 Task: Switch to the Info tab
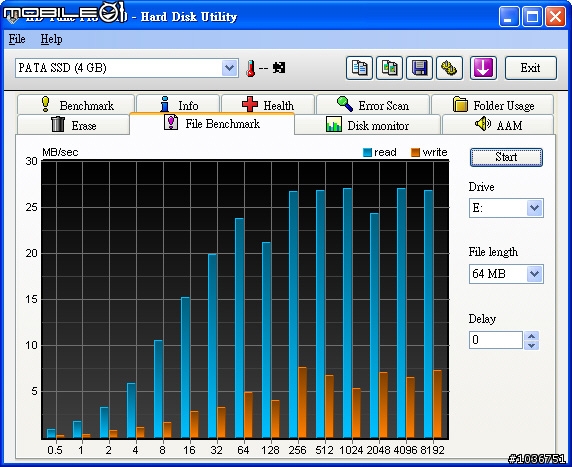[x=178, y=105]
